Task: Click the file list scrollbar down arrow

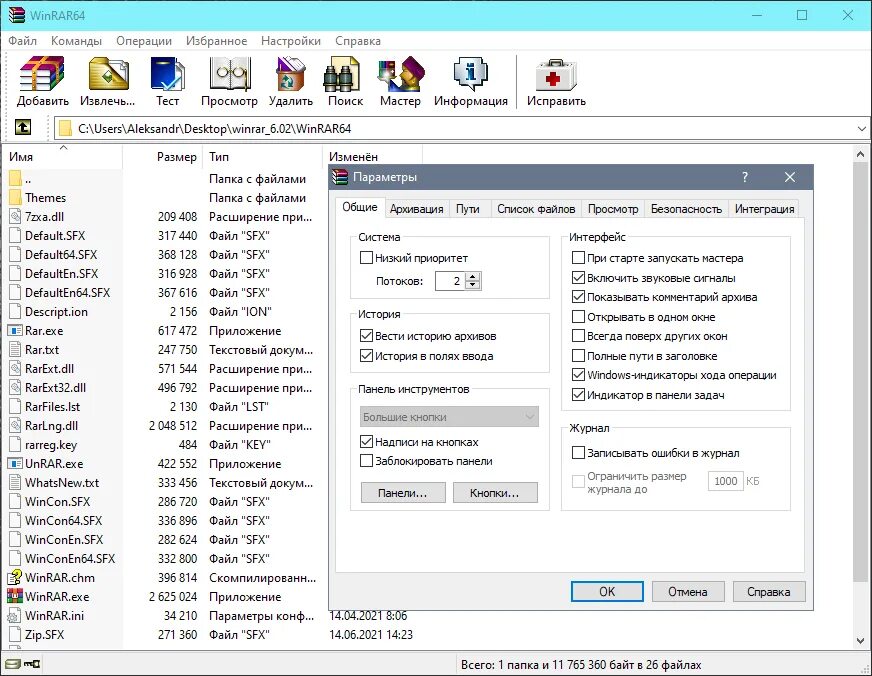Action: [860, 640]
